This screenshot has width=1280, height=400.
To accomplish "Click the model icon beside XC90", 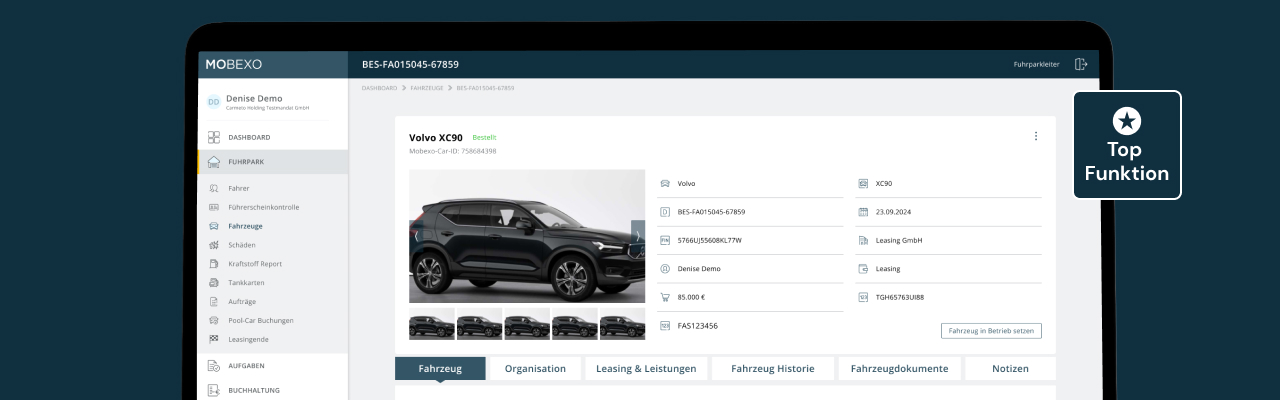I will pos(863,184).
